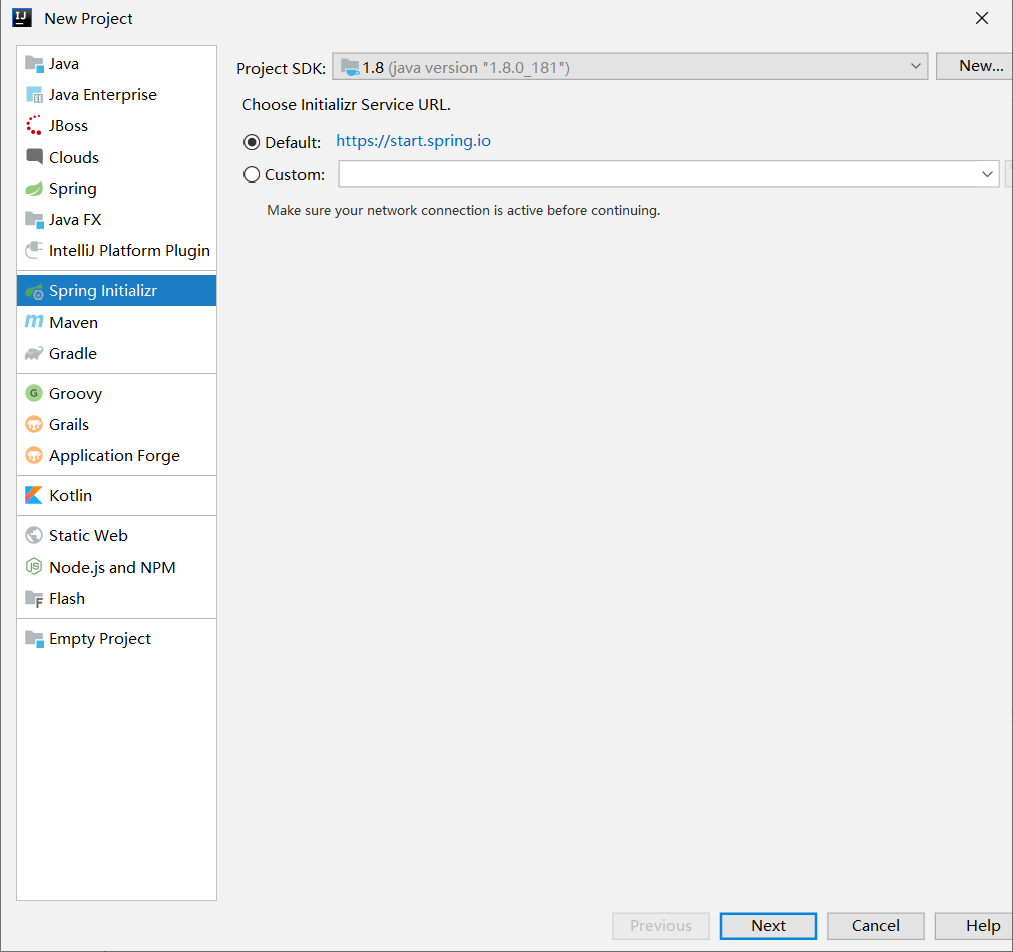This screenshot has width=1013, height=952.
Task: Click the IntelliJ Platform Plugin icon
Action: click(34, 251)
